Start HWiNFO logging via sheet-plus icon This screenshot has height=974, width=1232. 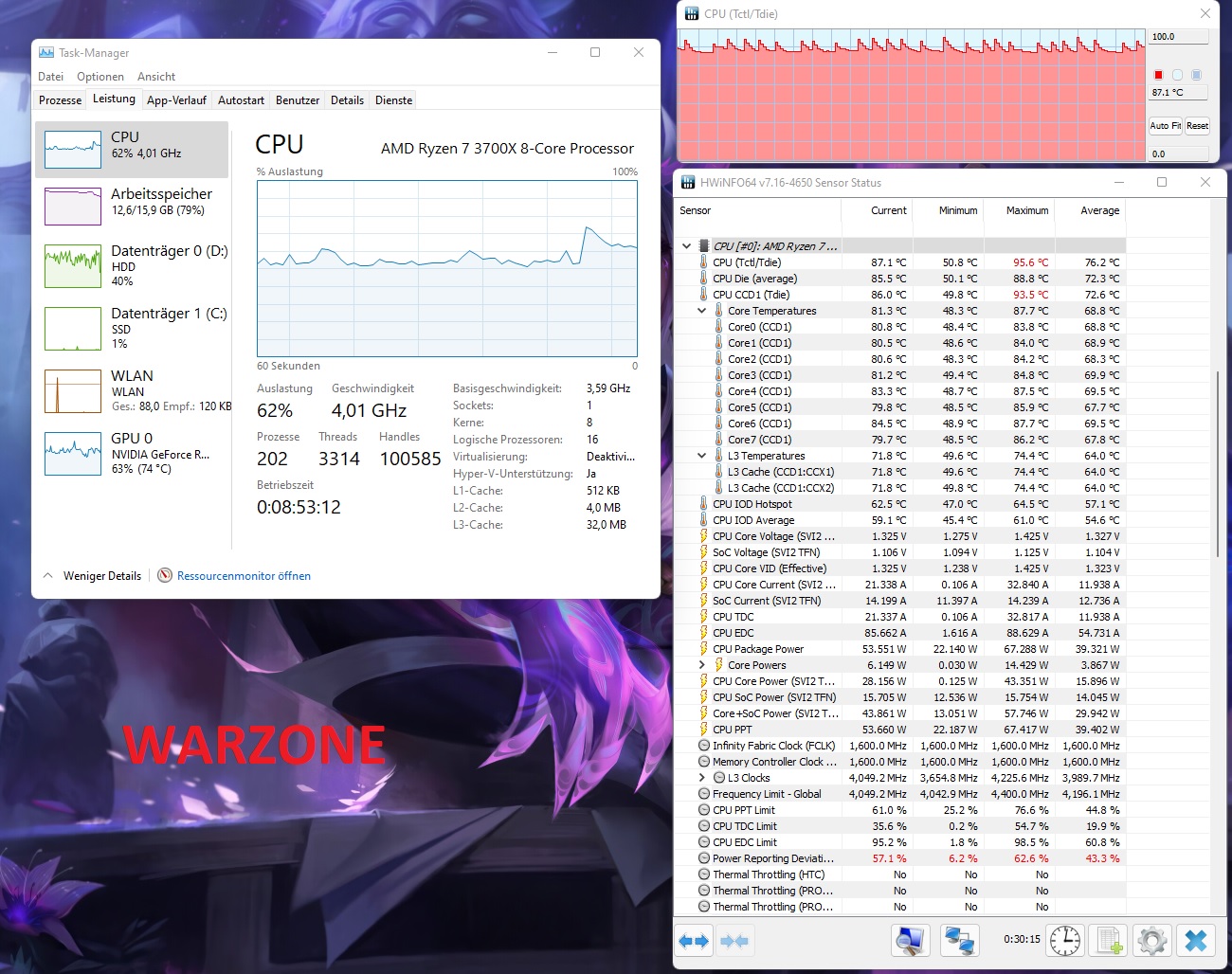(x=1109, y=941)
